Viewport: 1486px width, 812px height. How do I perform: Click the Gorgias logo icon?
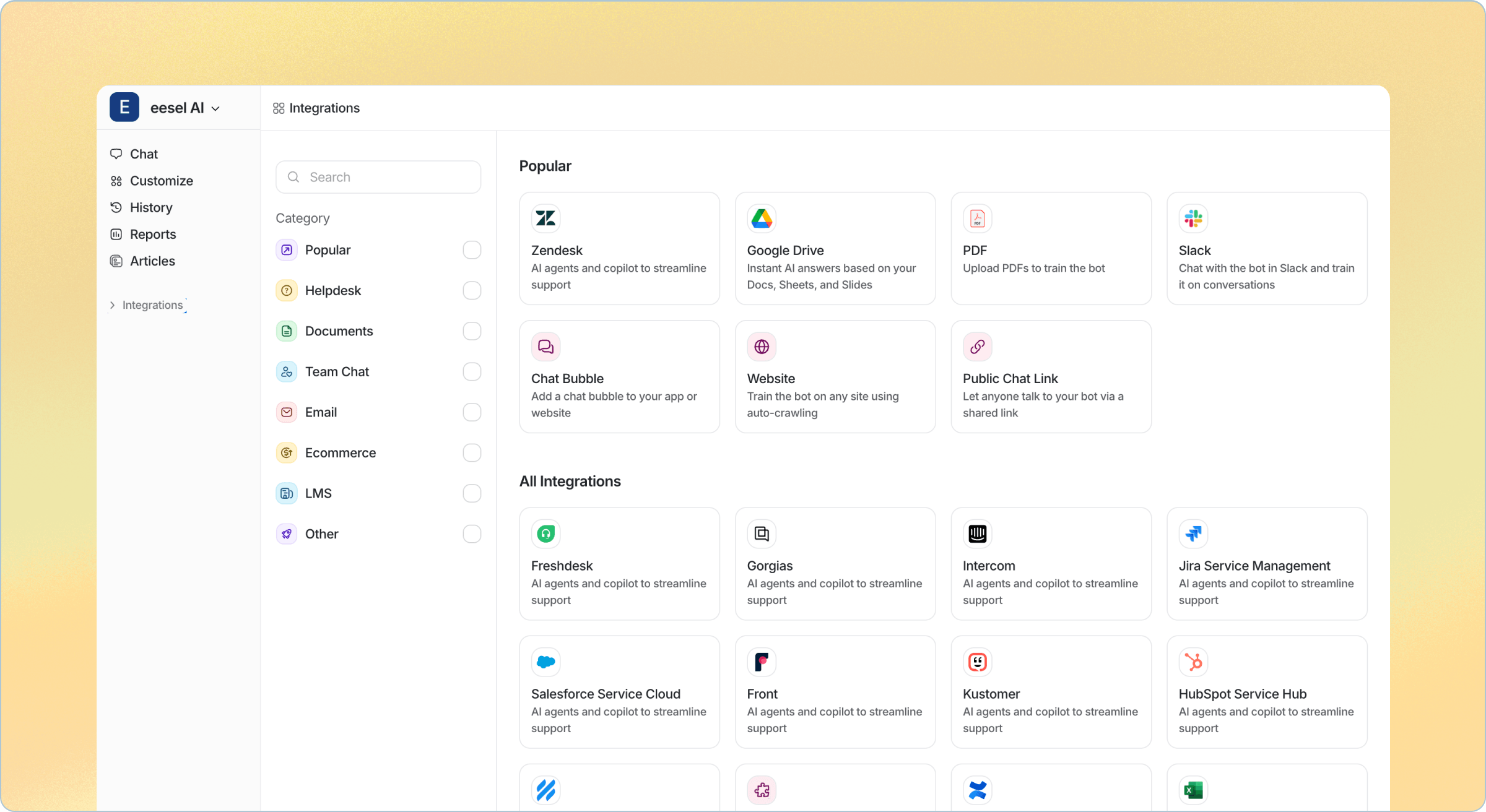(762, 533)
